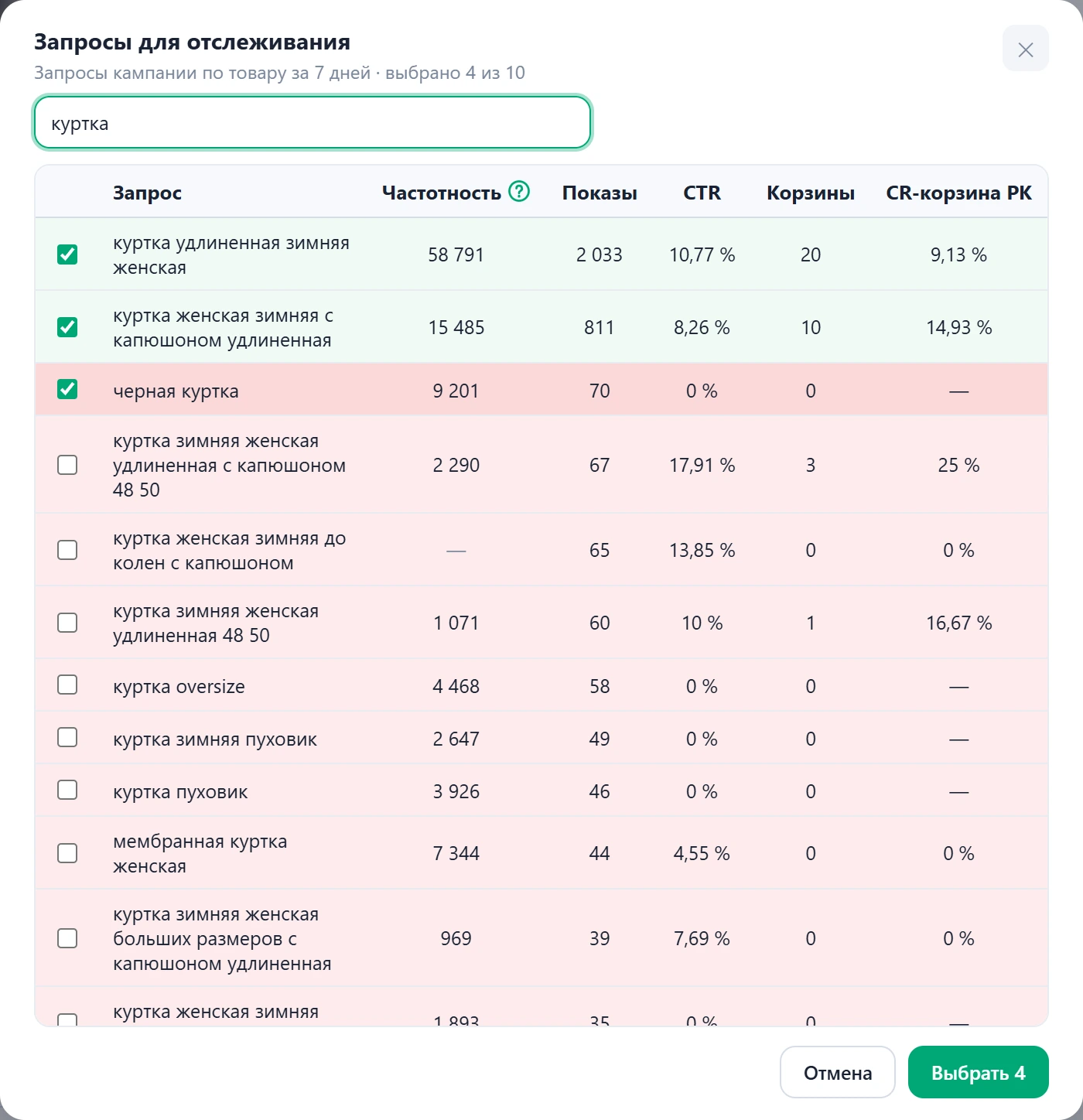
Task: Click the 'черная куртка' query text
Action: point(176,391)
